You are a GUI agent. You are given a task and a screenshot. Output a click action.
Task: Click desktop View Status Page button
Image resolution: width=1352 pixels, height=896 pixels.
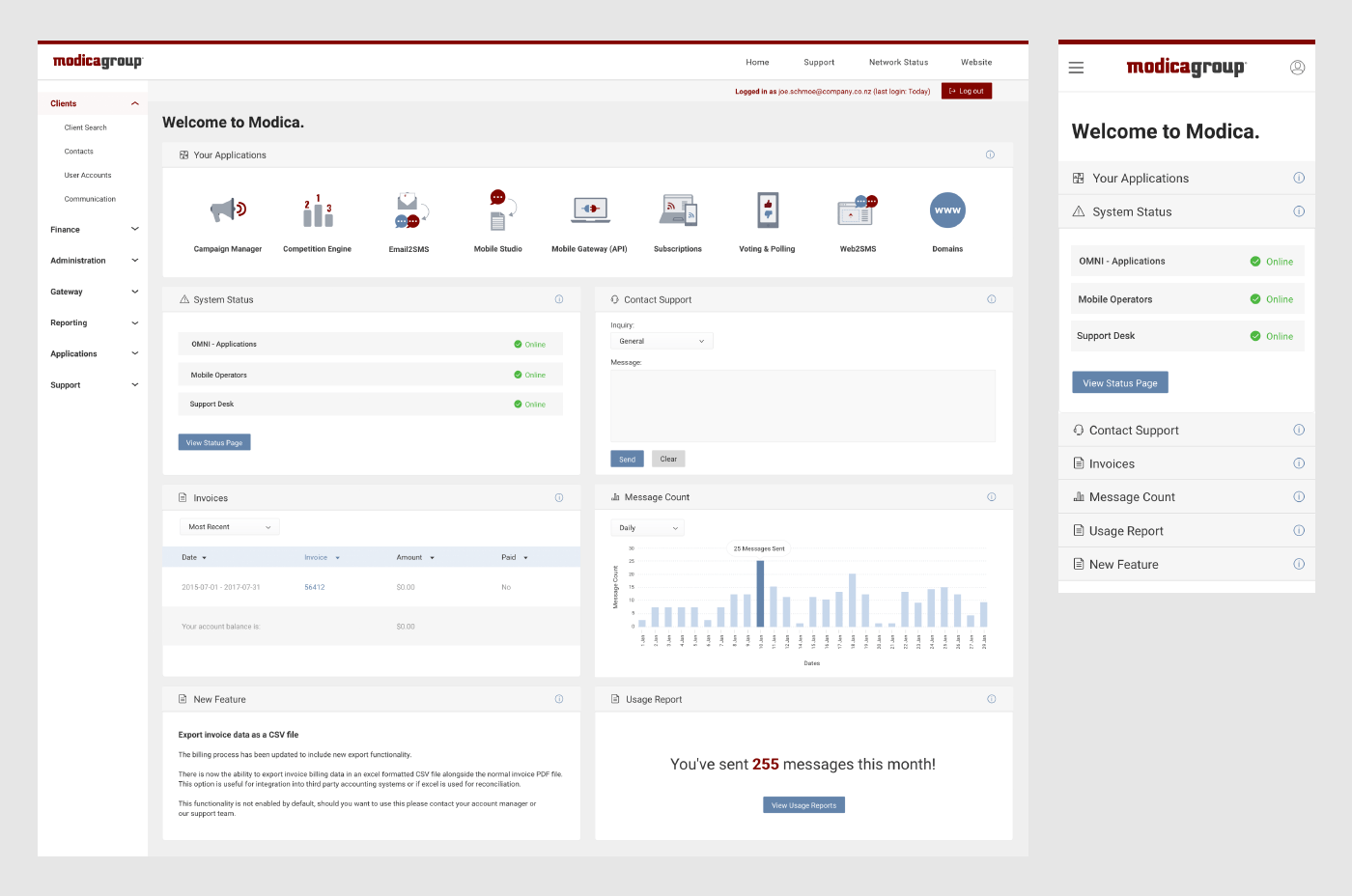[x=214, y=442]
